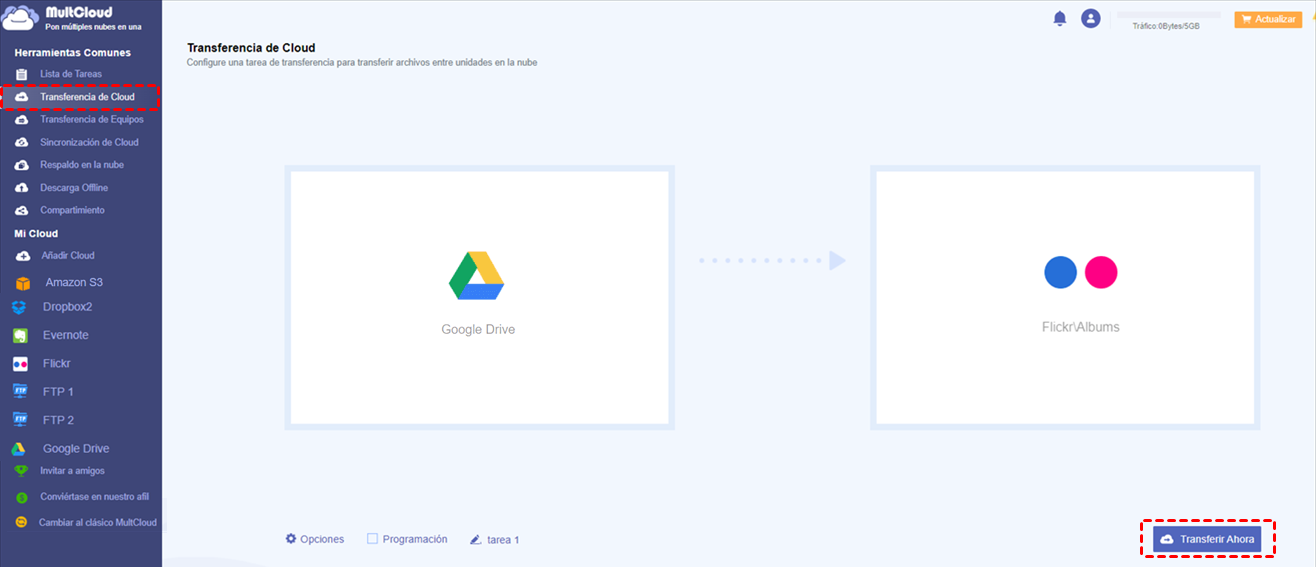This screenshot has width=1316, height=567.
Task: Click the large Flickr logo
Action: pyautogui.click(x=1081, y=272)
